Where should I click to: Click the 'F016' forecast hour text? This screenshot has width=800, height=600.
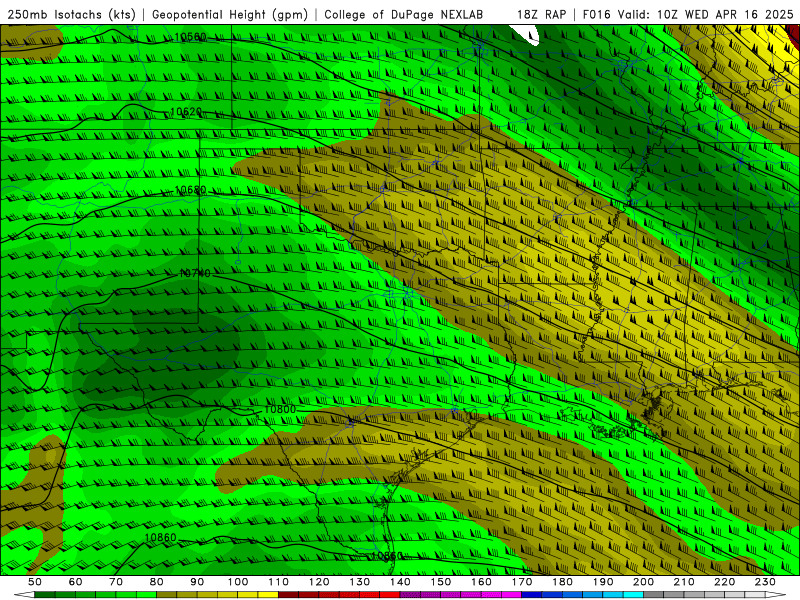(596, 15)
